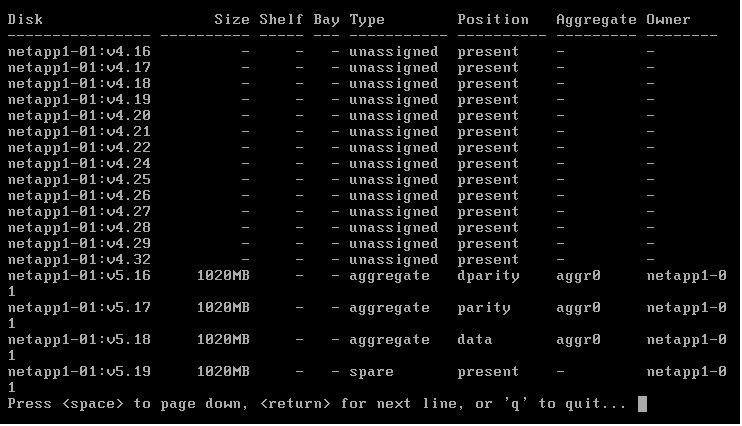The image size is (742, 426).
Task: Click the Shelf column header
Action: click(x=281, y=19)
